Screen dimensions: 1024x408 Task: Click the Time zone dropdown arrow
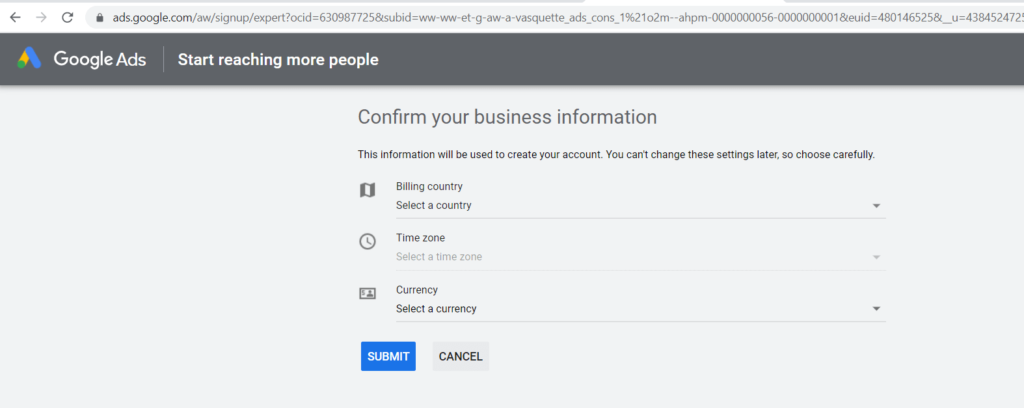(876, 257)
